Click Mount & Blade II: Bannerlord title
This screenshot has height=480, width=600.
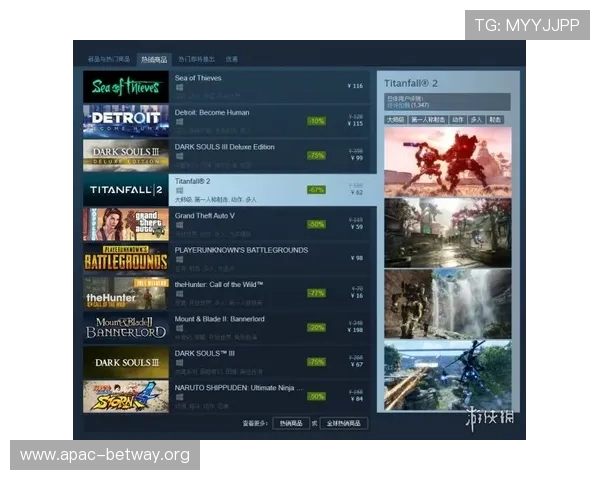click(219, 319)
